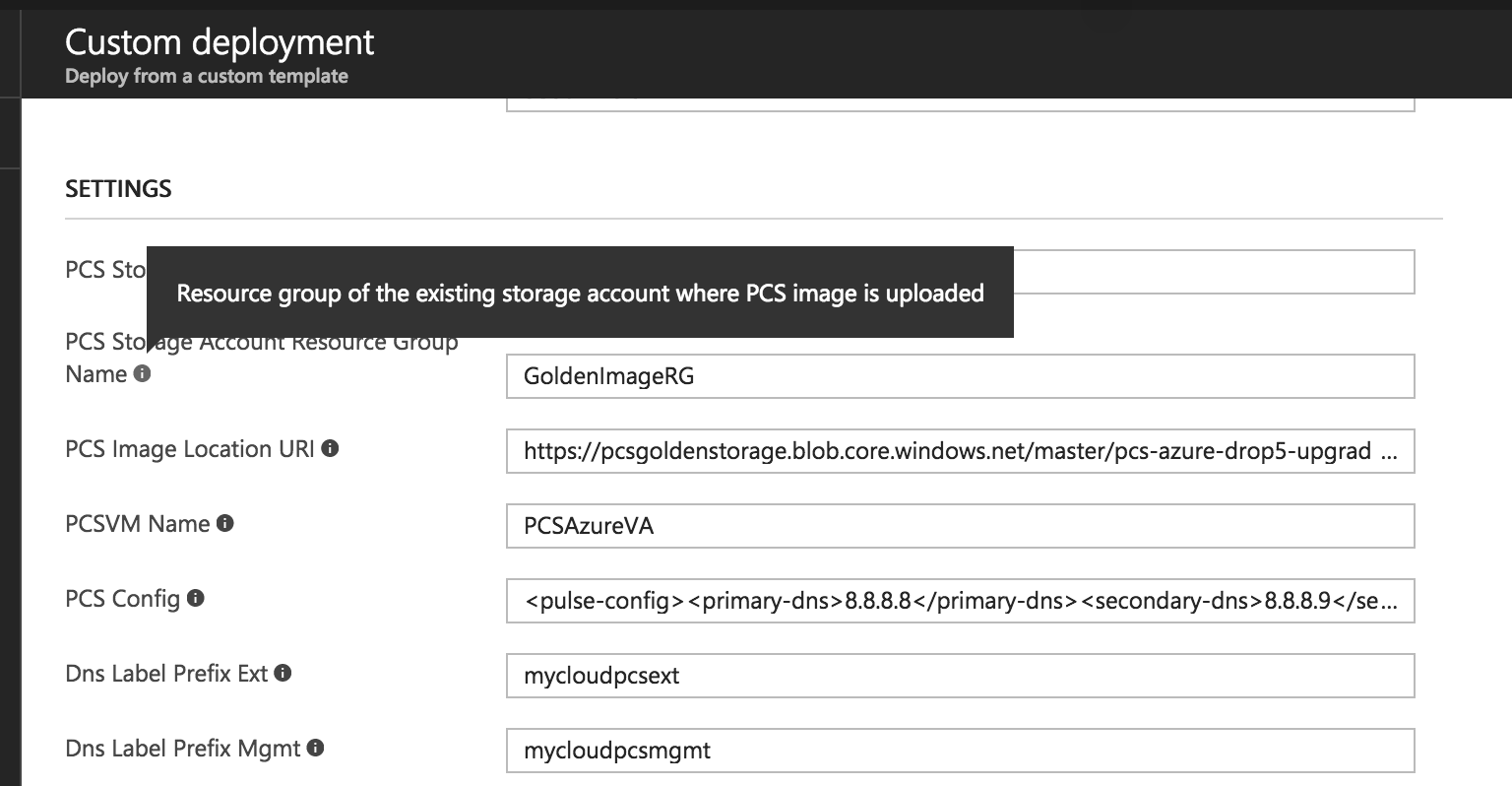This screenshot has height=786, width=1512.
Task: Click info icon next to PCS Image Location URI
Action: pos(331,449)
